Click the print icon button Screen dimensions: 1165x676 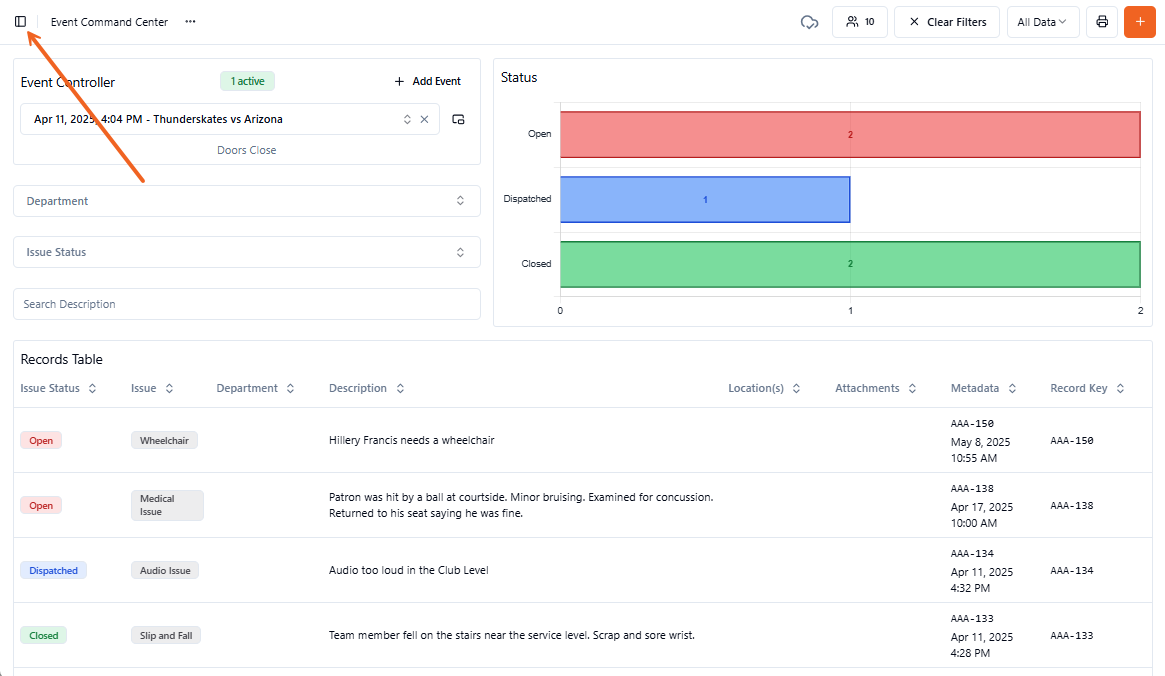1102,22
